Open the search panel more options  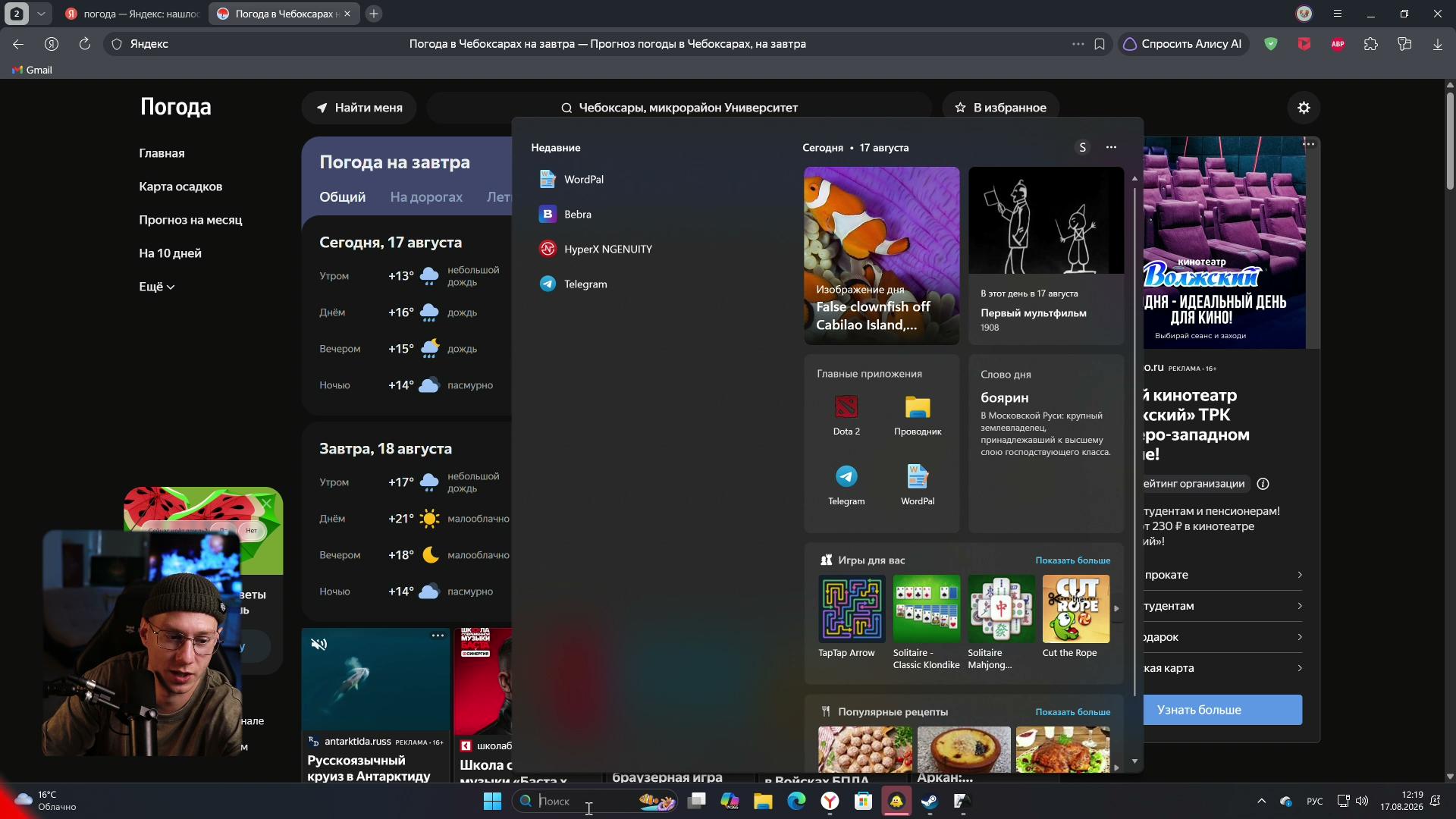[x=1111, y=147]
